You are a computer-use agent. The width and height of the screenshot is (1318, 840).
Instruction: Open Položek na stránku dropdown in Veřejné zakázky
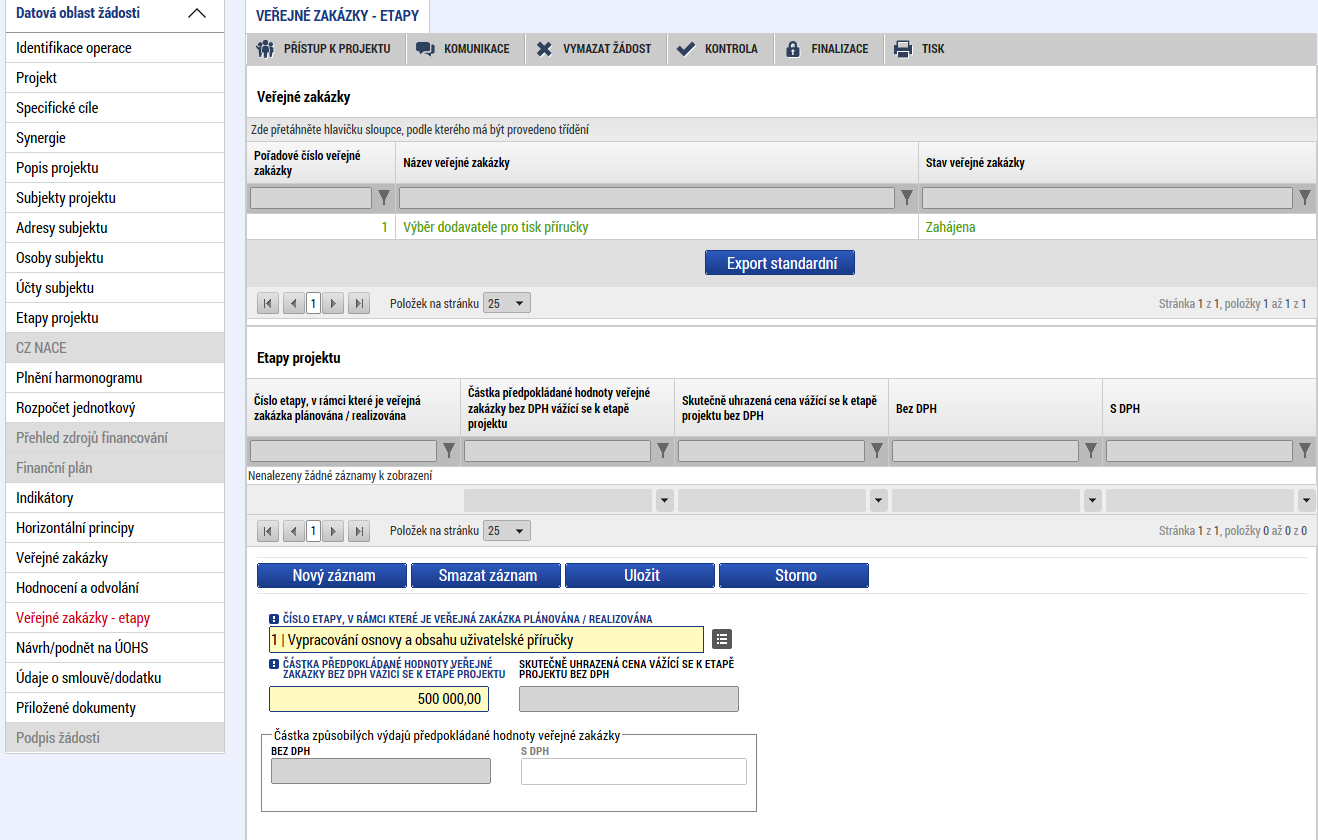tap(507, 303)
